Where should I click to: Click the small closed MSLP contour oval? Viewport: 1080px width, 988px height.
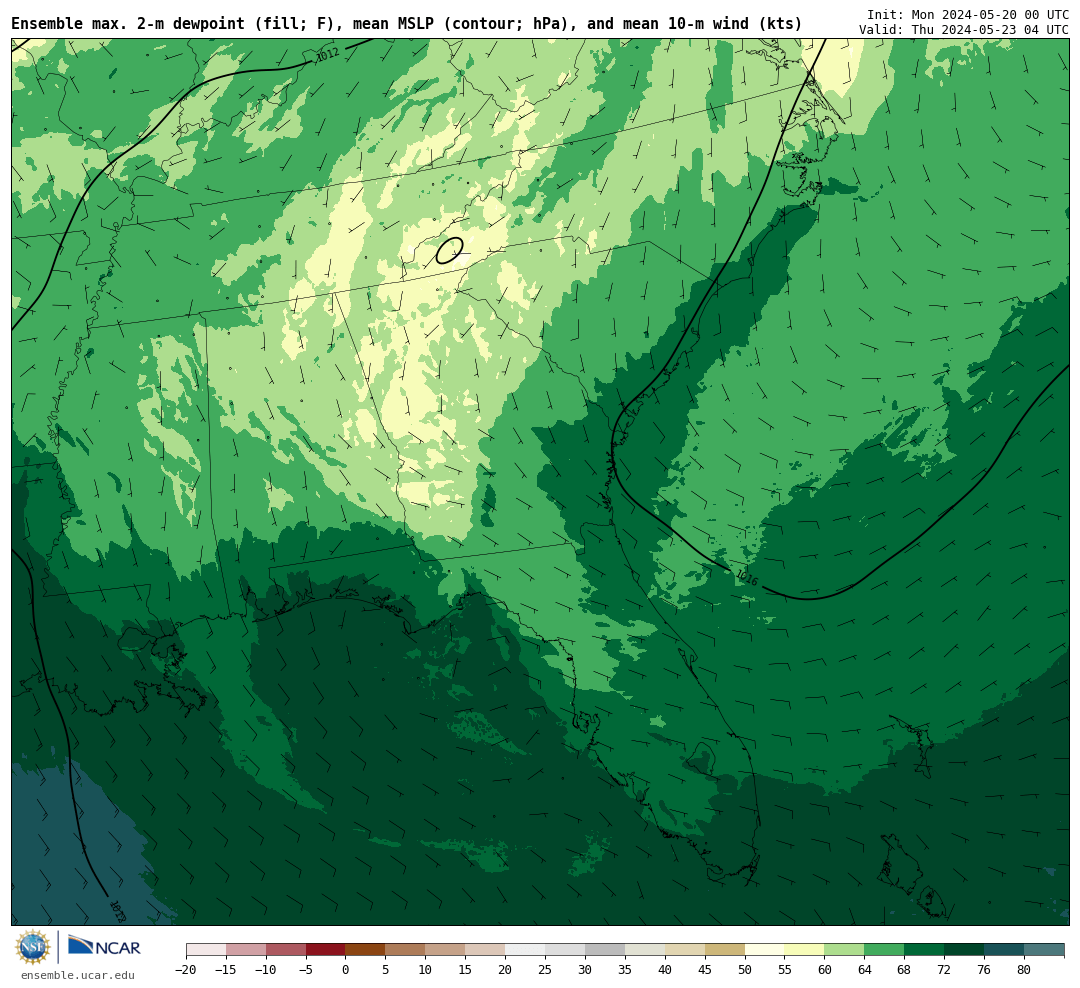point(449,250)
